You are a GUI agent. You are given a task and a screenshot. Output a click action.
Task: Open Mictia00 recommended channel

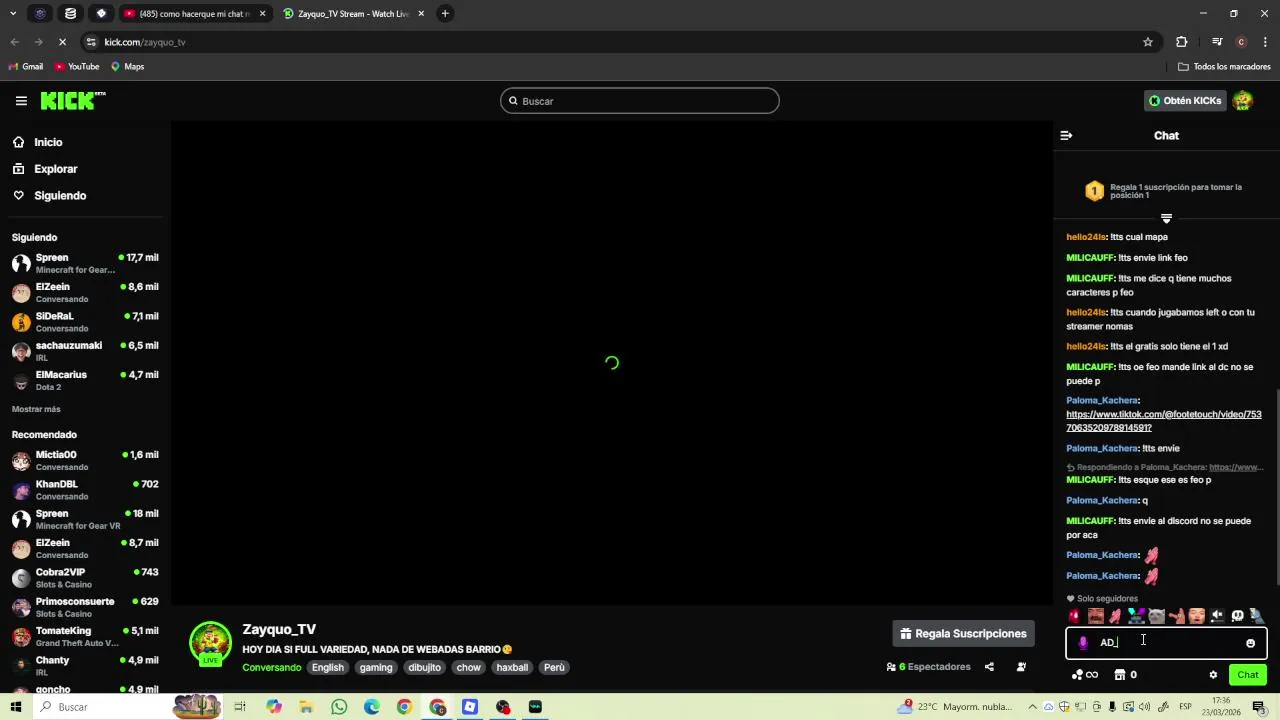click(85, 460)
